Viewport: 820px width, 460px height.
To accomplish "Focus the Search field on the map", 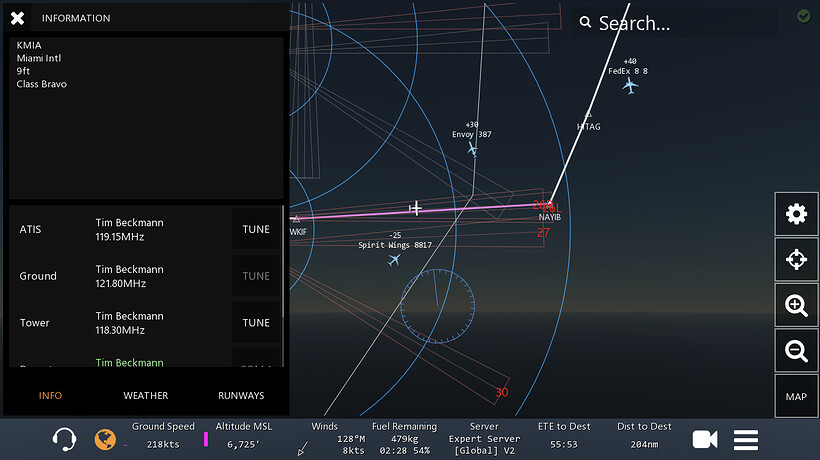I will [675, 22].
